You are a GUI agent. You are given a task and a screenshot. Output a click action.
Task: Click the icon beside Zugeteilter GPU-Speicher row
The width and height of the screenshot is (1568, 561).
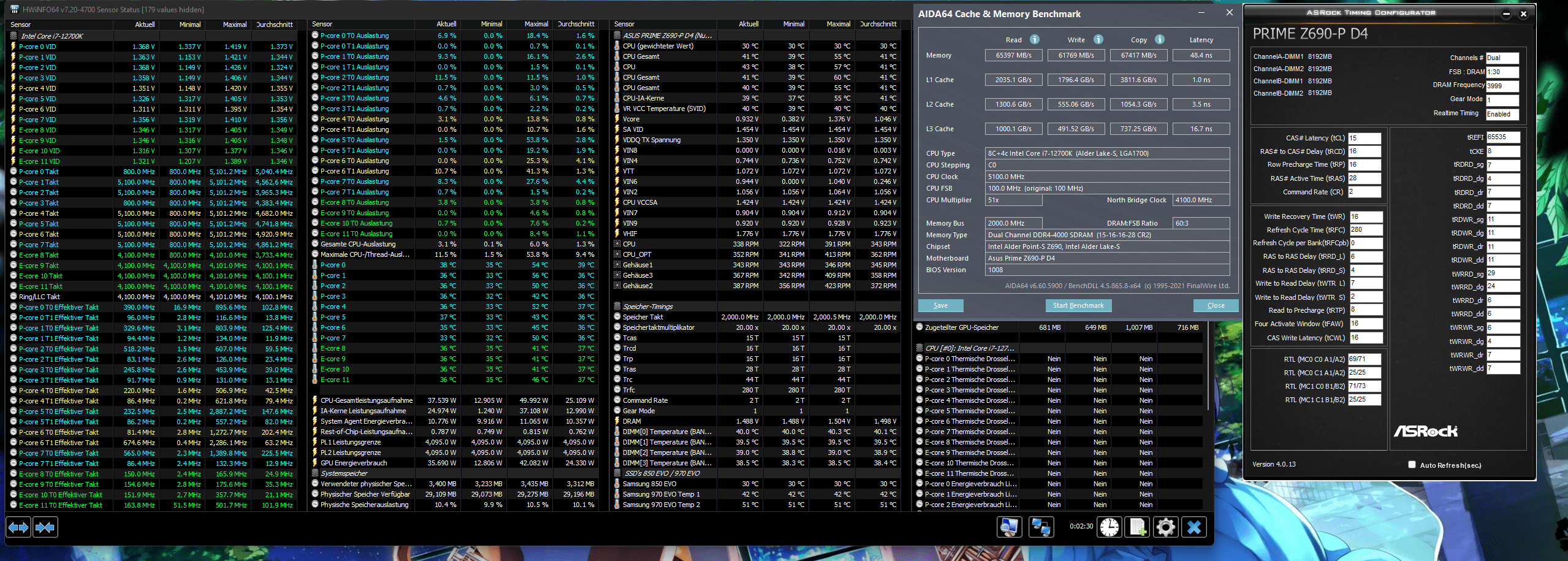tap(919, 327)
